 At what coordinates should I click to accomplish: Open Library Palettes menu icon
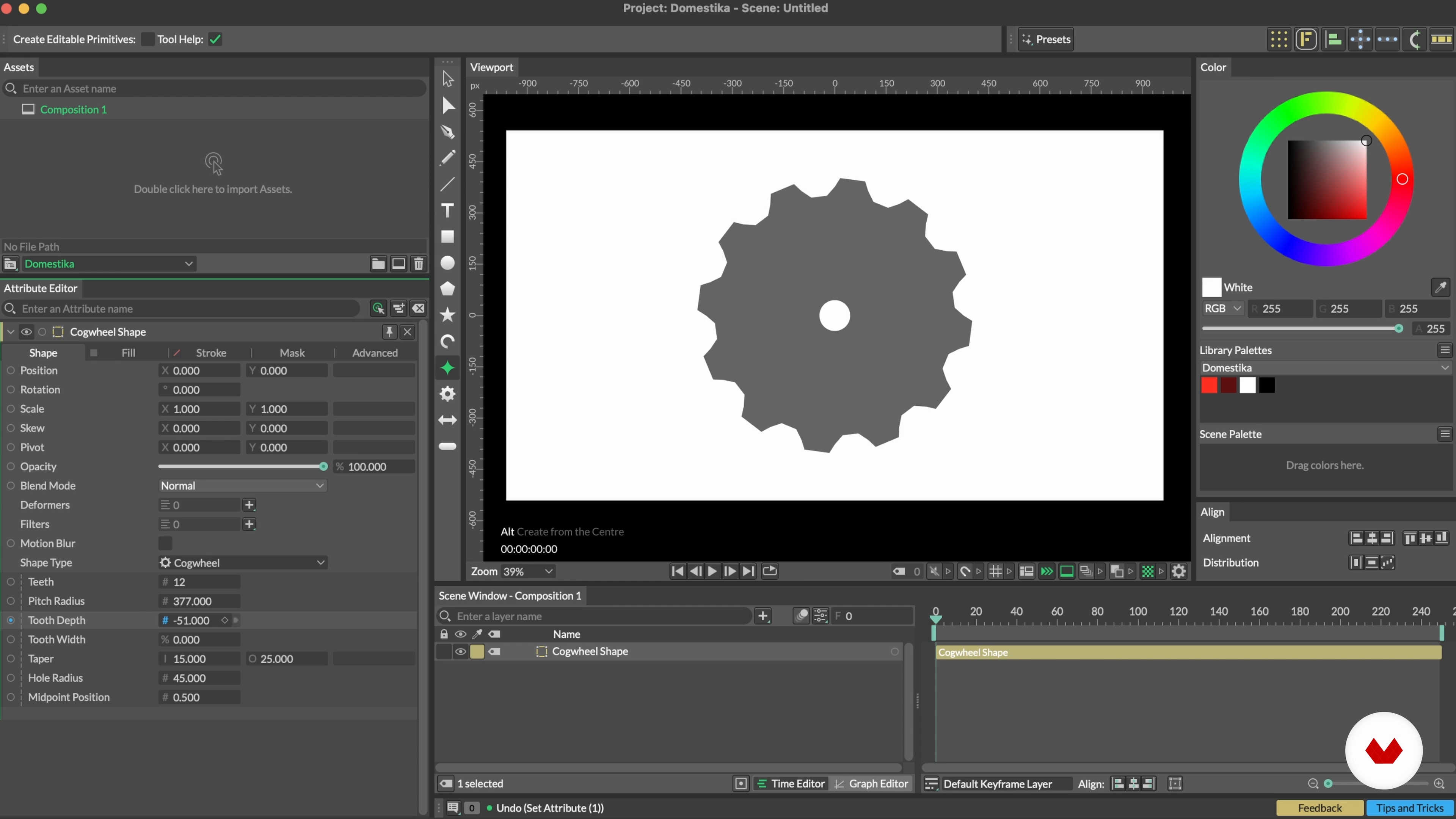click(1445, 350)
